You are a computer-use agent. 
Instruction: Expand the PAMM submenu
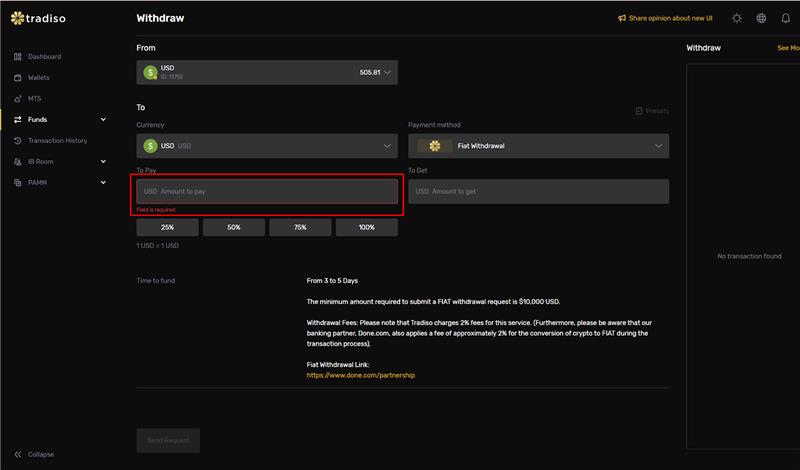click(x=103, y=183)
